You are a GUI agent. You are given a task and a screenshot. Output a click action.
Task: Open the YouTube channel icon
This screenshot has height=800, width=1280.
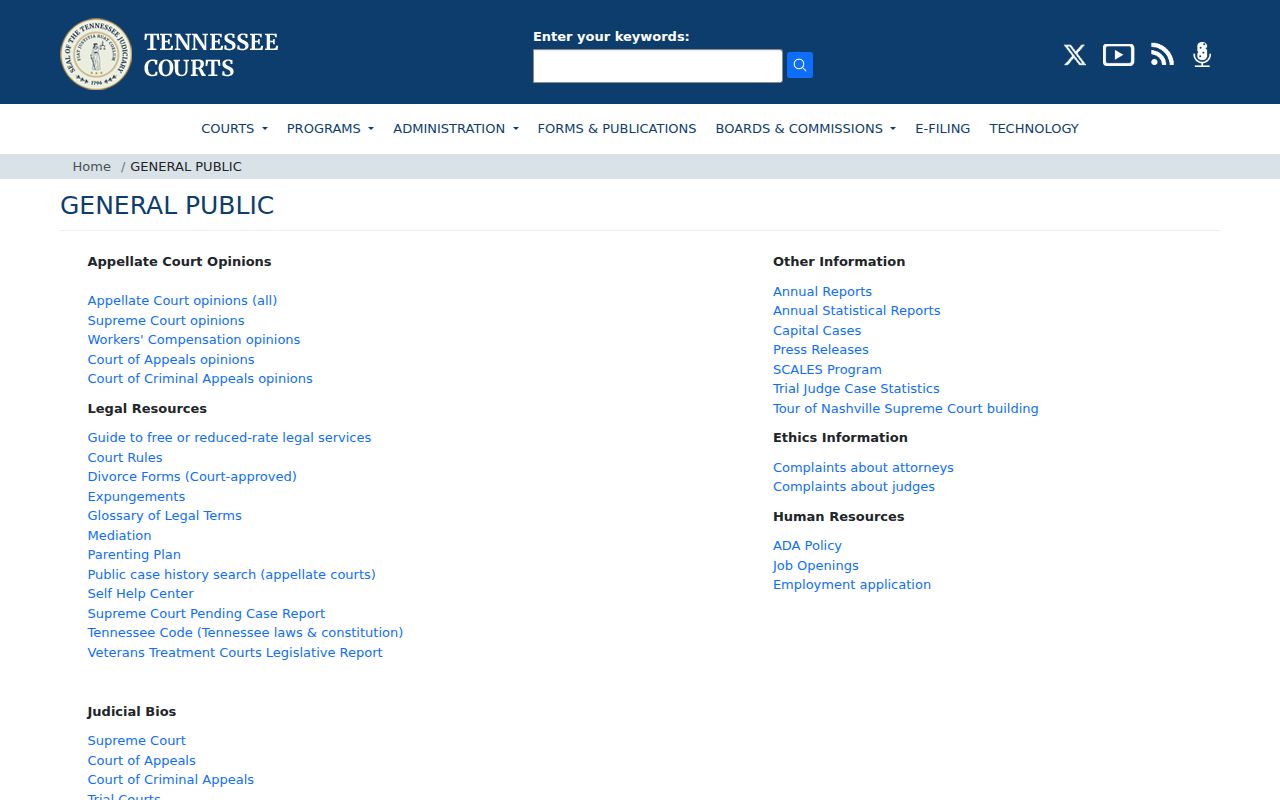[x=1118, y=55]
